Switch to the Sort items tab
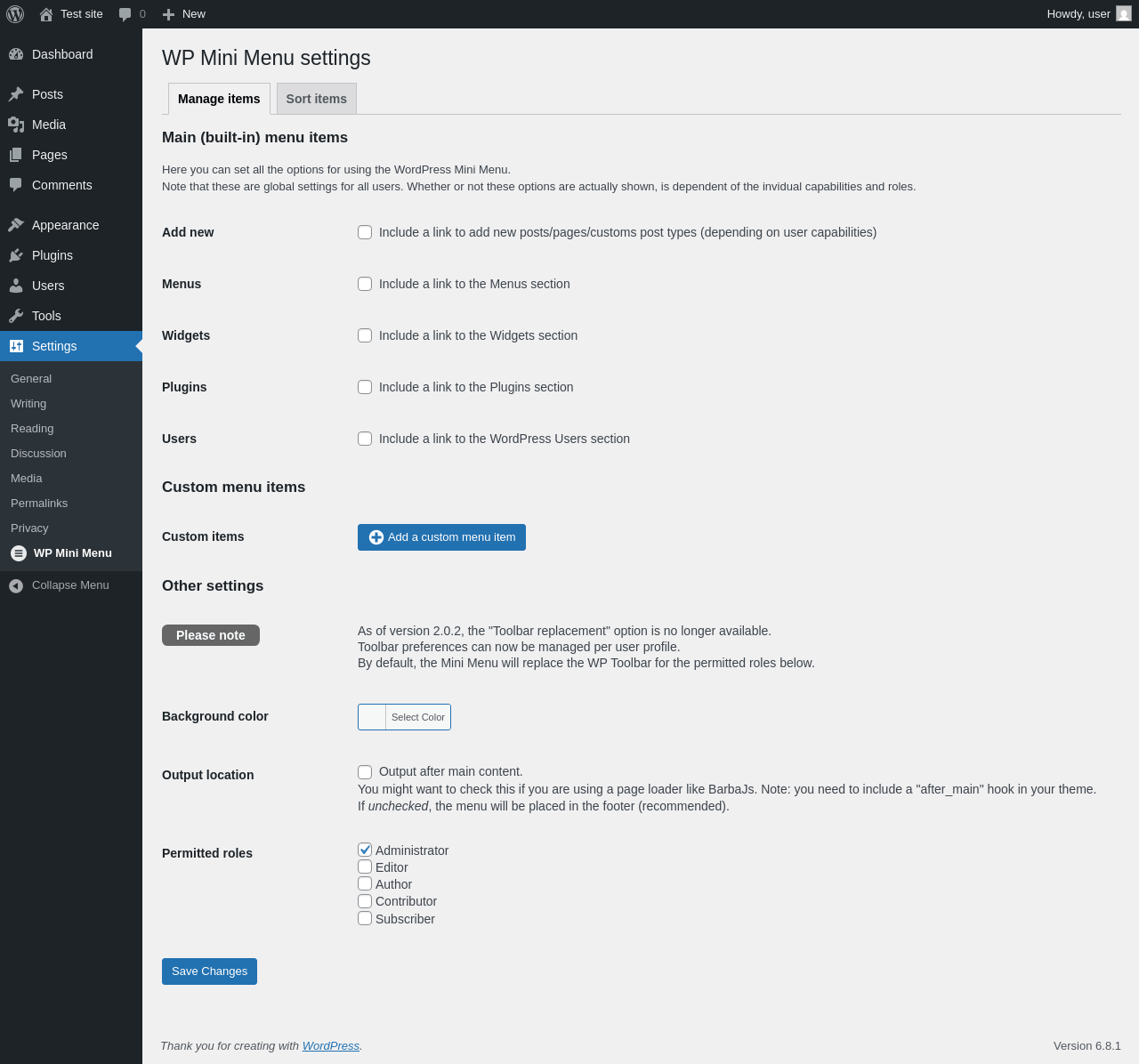This screenshot has width=1139, height=1064. [317, 99]
